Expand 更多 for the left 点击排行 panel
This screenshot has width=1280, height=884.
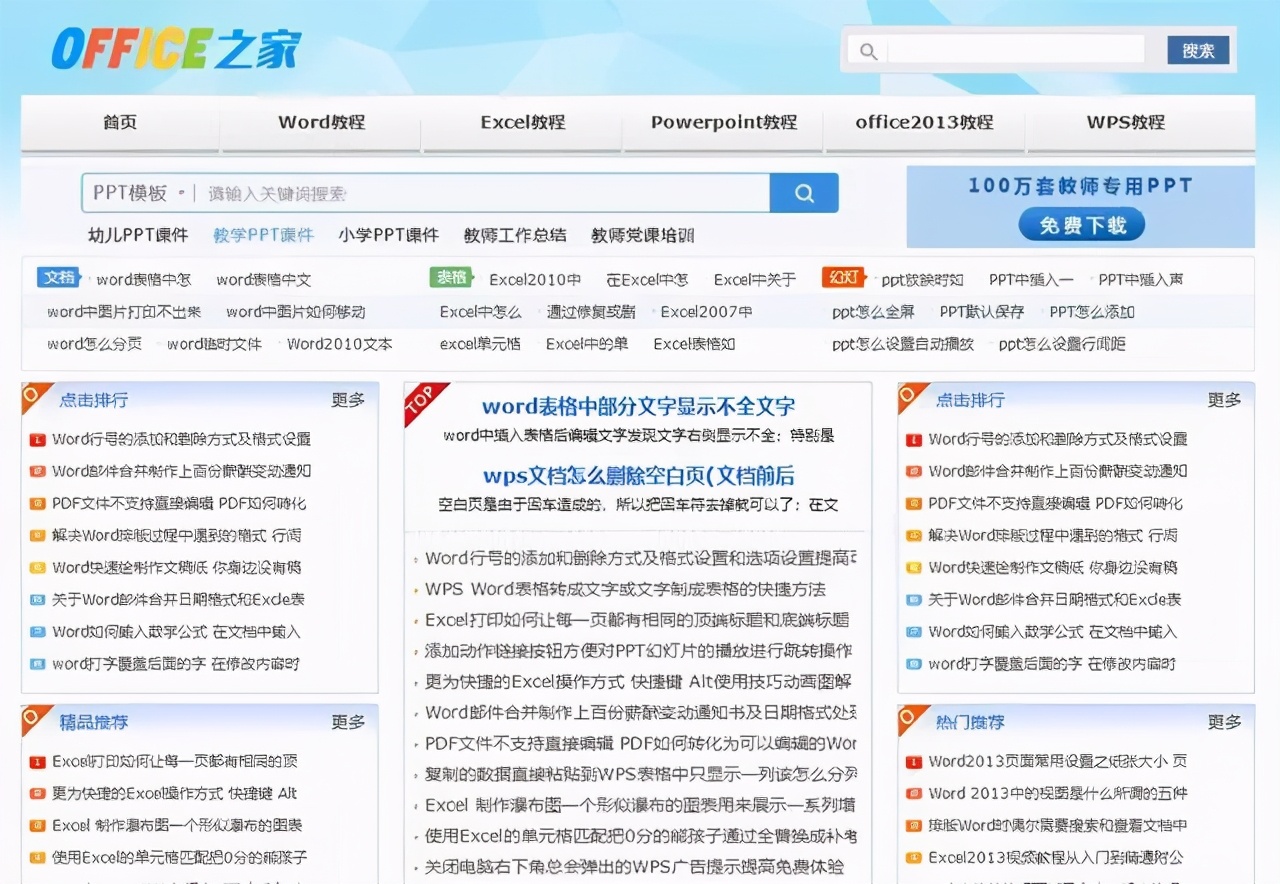(x=347, y=400)
